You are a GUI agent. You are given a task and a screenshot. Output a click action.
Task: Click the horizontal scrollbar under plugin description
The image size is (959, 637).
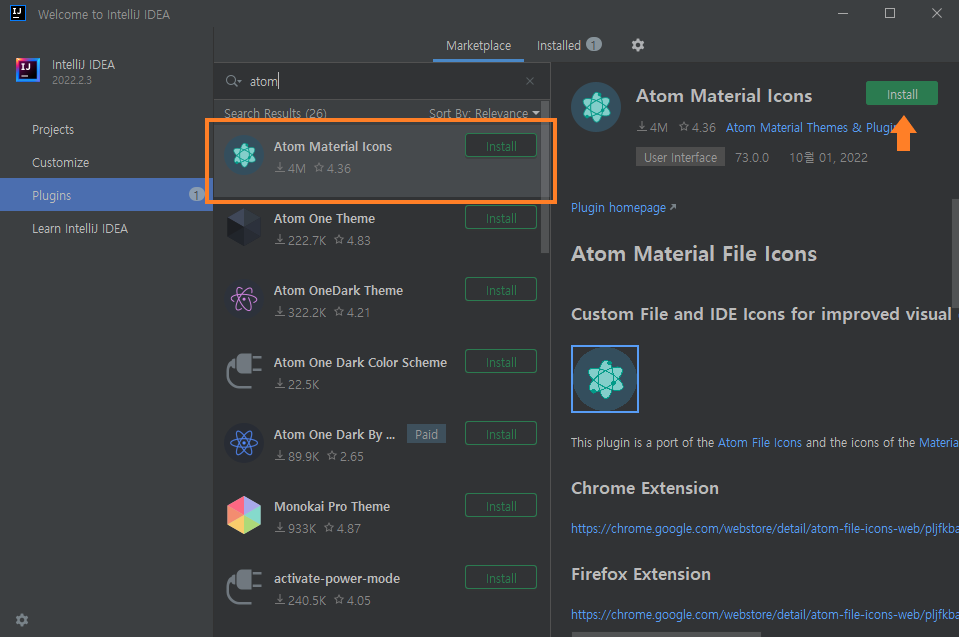[665, 635]
